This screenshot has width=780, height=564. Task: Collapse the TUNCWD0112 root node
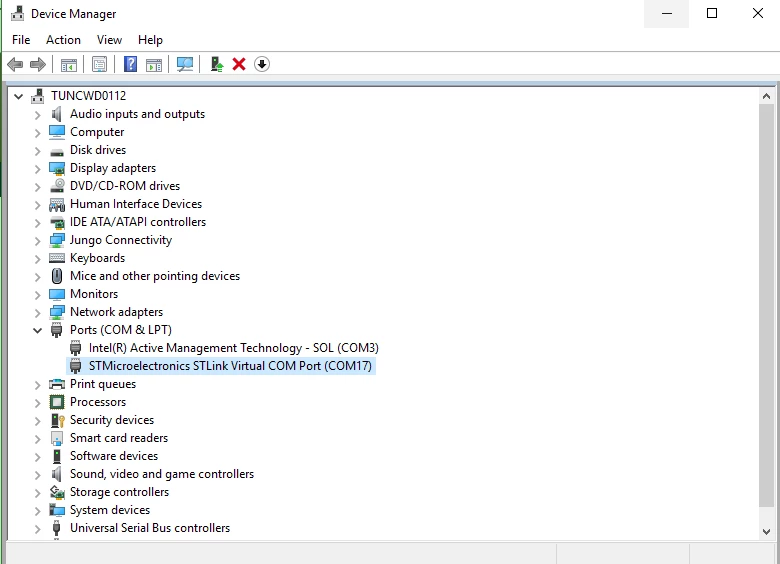[x=18, y=96]
